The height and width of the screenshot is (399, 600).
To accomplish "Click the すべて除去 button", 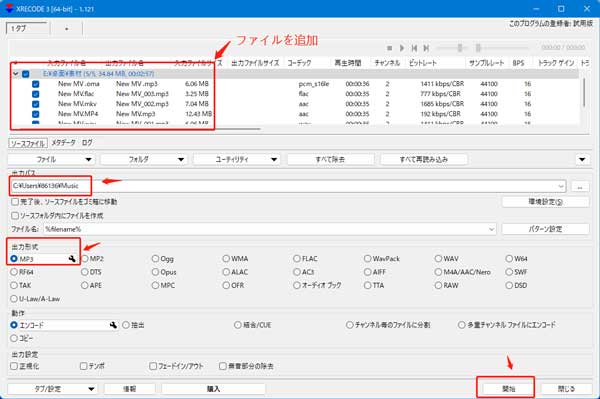I will click(330, 160).
